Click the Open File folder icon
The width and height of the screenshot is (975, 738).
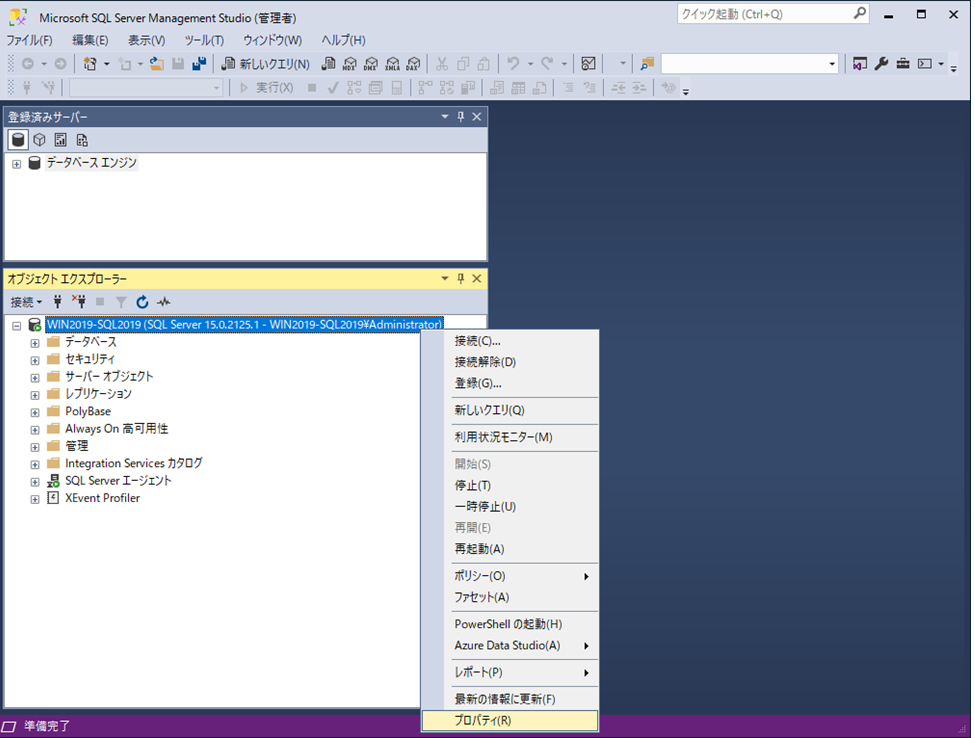[157, 64]
